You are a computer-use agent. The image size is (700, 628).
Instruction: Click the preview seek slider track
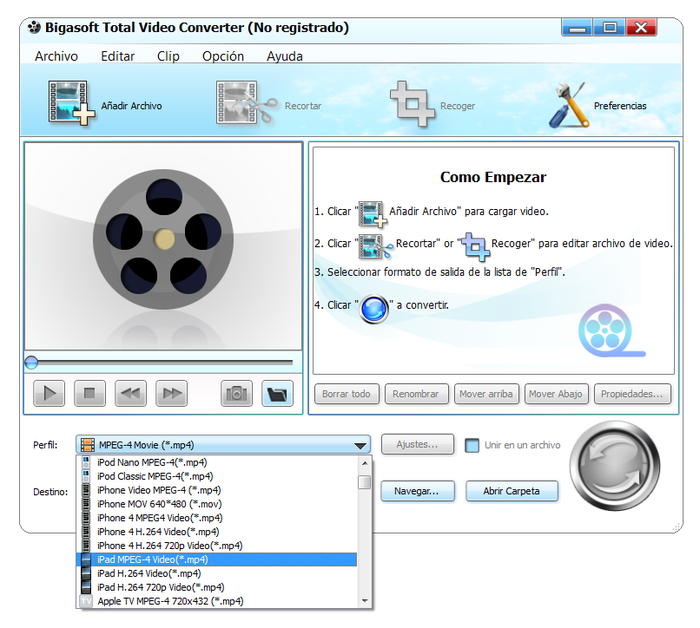coord(165,362)
